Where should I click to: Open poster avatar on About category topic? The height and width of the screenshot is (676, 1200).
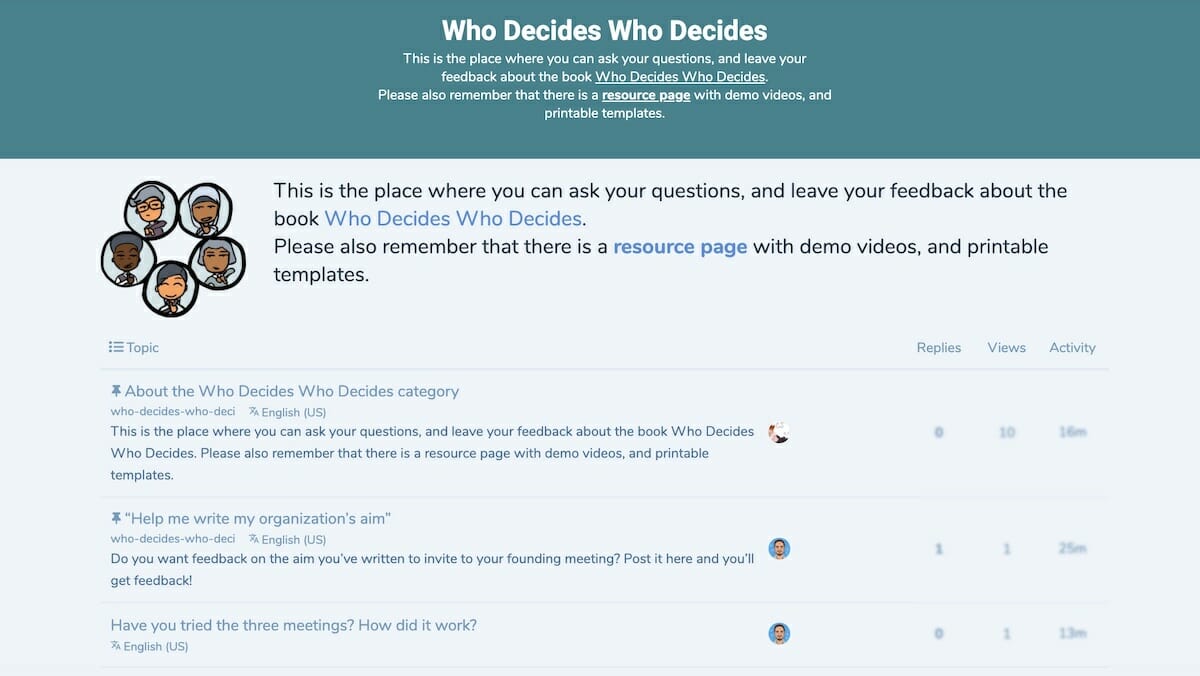point(779,432)
